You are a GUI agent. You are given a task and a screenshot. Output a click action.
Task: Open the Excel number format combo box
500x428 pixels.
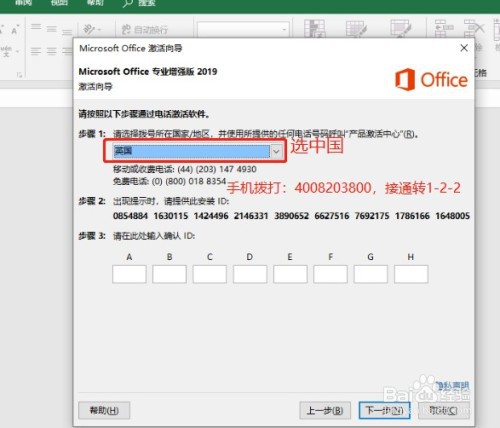click(243, 30)
